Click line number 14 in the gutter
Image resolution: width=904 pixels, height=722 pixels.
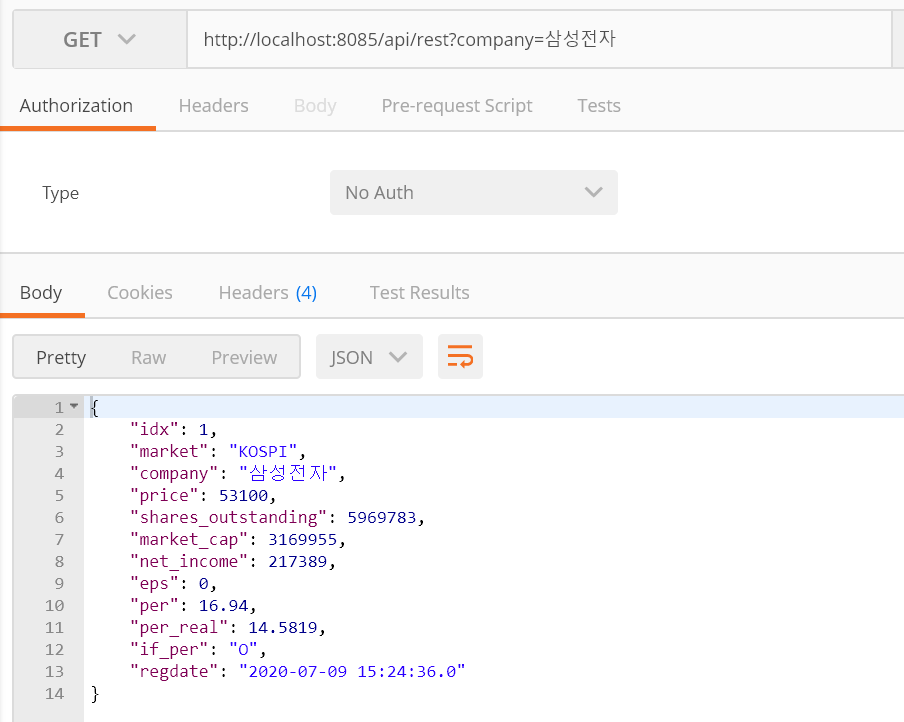click(54, 693)
